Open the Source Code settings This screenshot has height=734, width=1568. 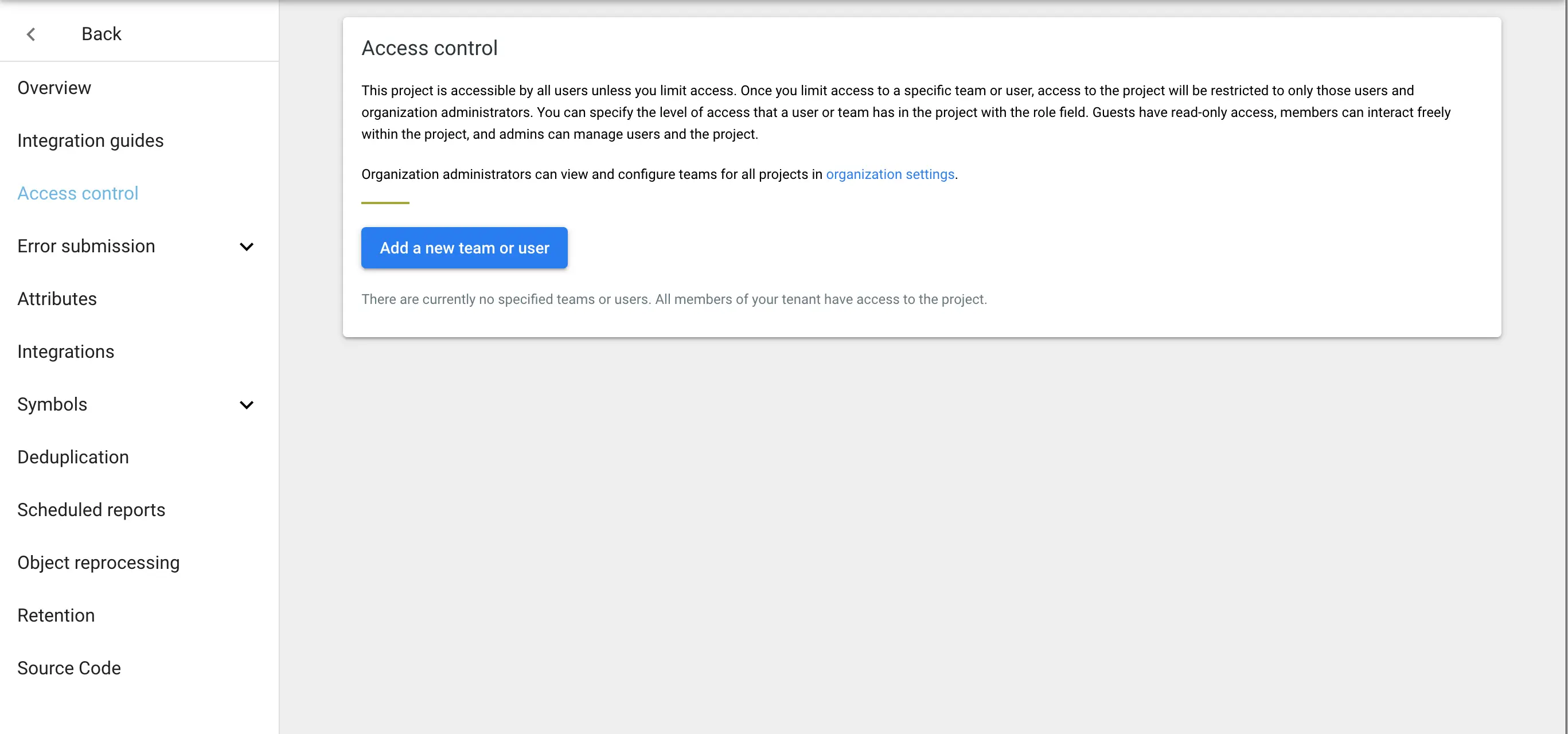tap(69, 668)
